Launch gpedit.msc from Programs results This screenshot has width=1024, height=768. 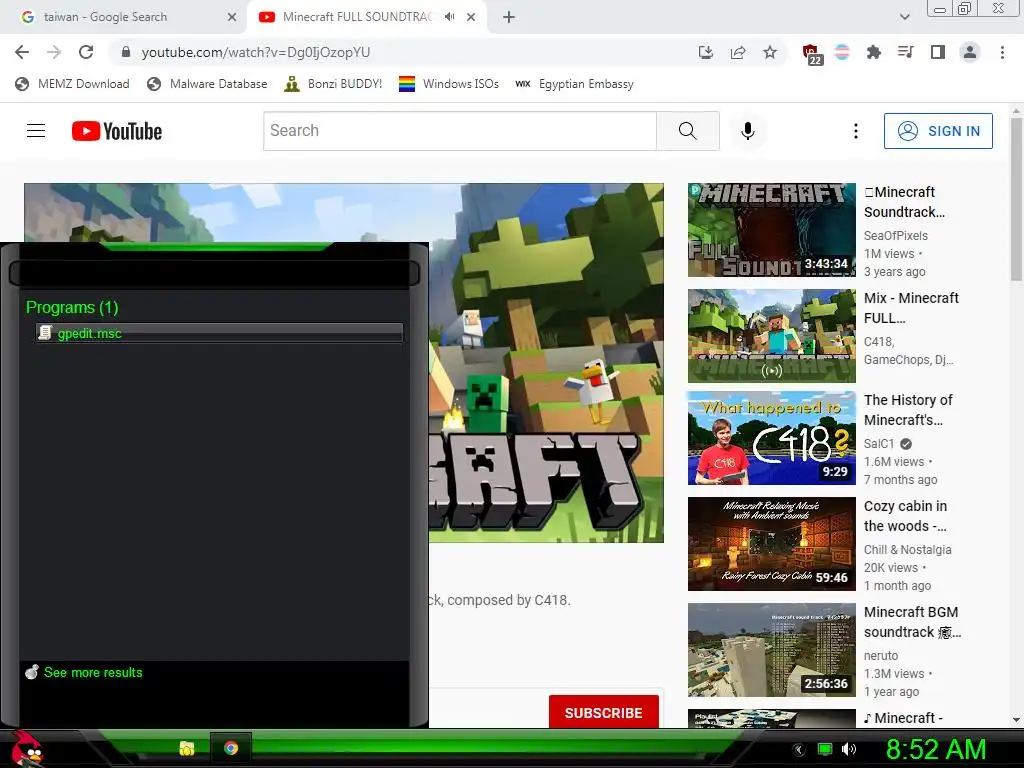219,333
